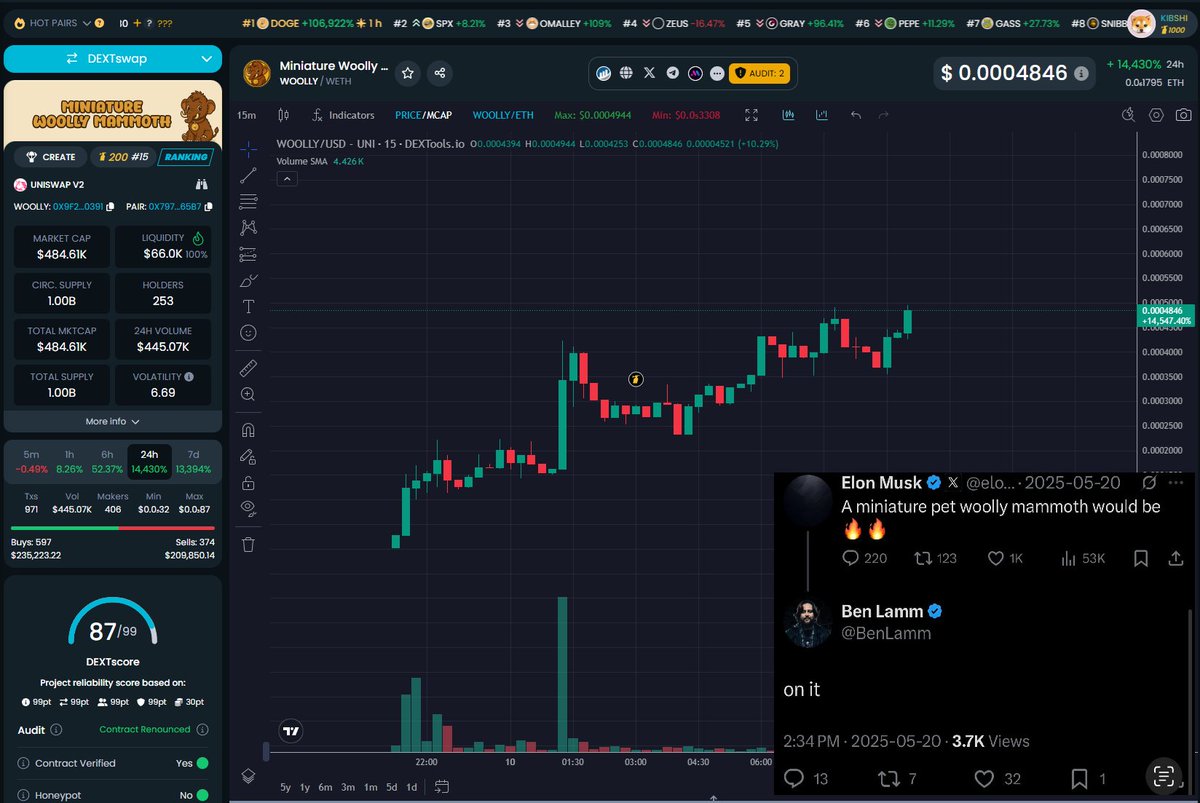Open the RANKING button
The height and width of the screenshot is (803, 1200).
(x=185, y=157)
